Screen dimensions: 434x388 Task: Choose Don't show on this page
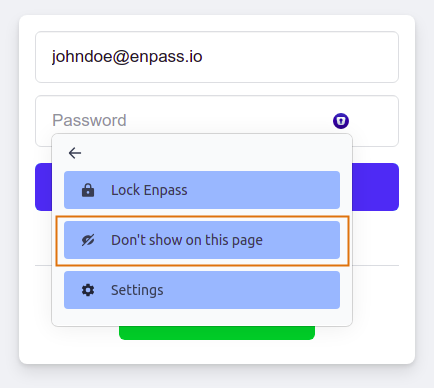202,240
